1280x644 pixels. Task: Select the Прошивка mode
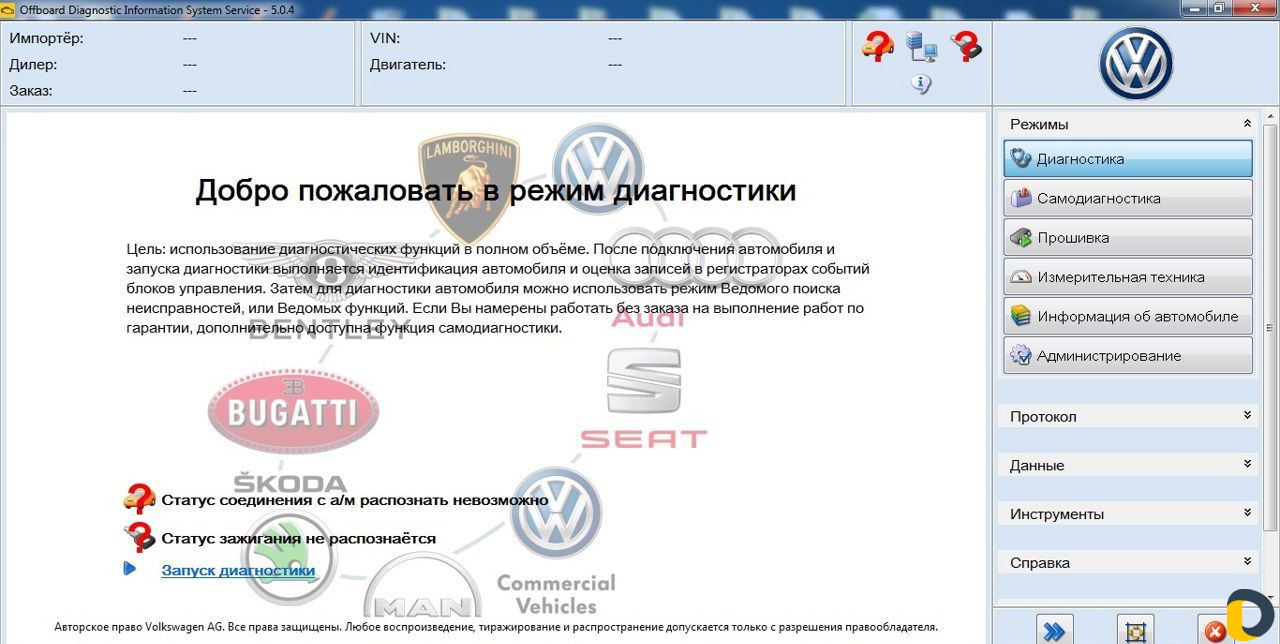[x=1128, y=238]
